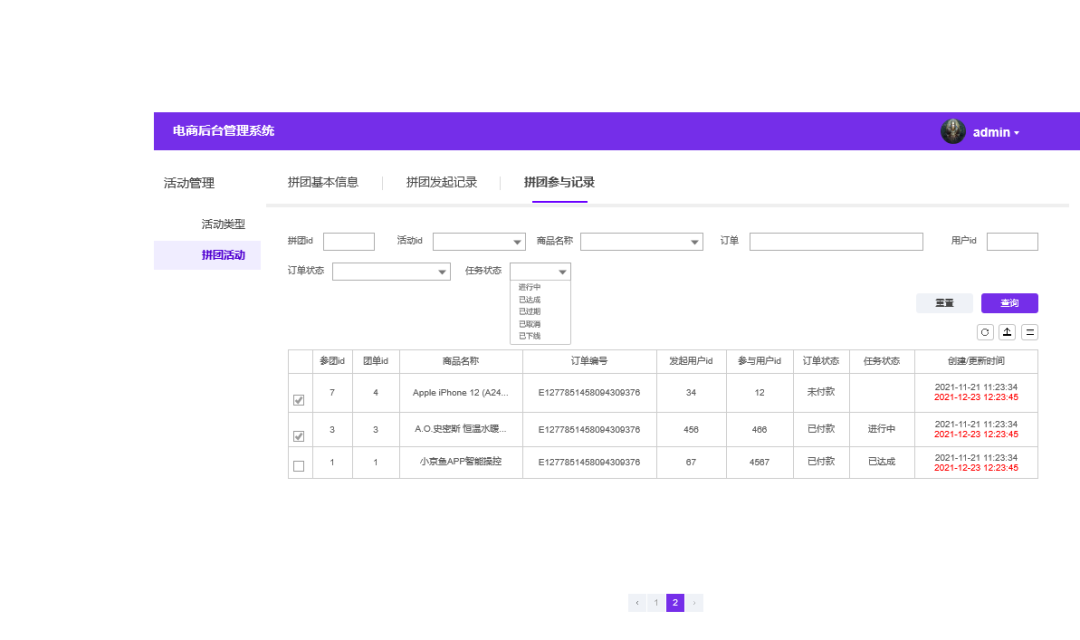Open the admin user menu

(x=995, y=132)
